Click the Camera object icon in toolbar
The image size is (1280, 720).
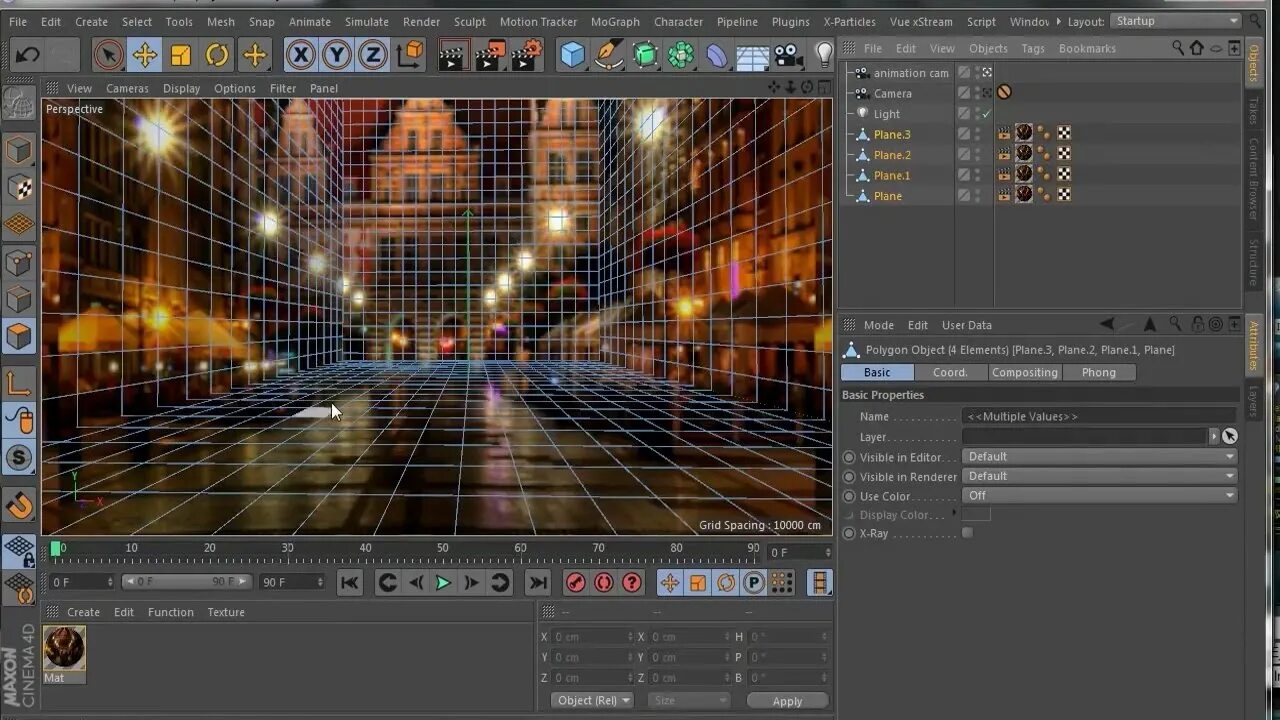789,55
